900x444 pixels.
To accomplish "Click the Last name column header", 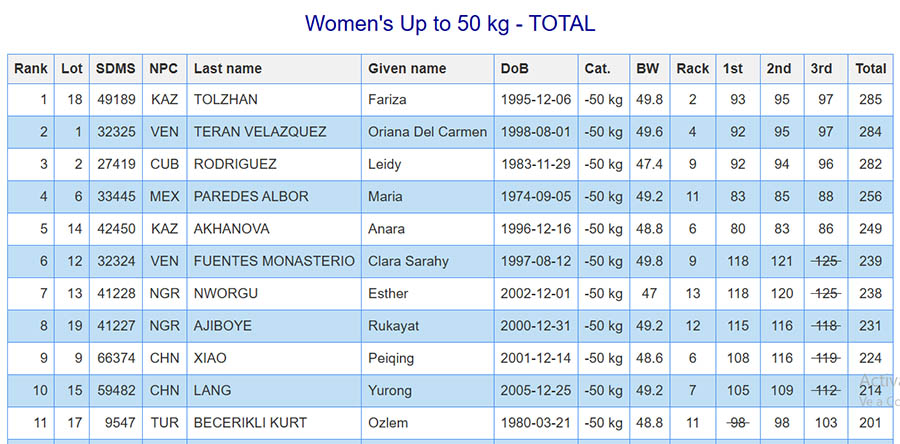I will [x=228, y=69].
